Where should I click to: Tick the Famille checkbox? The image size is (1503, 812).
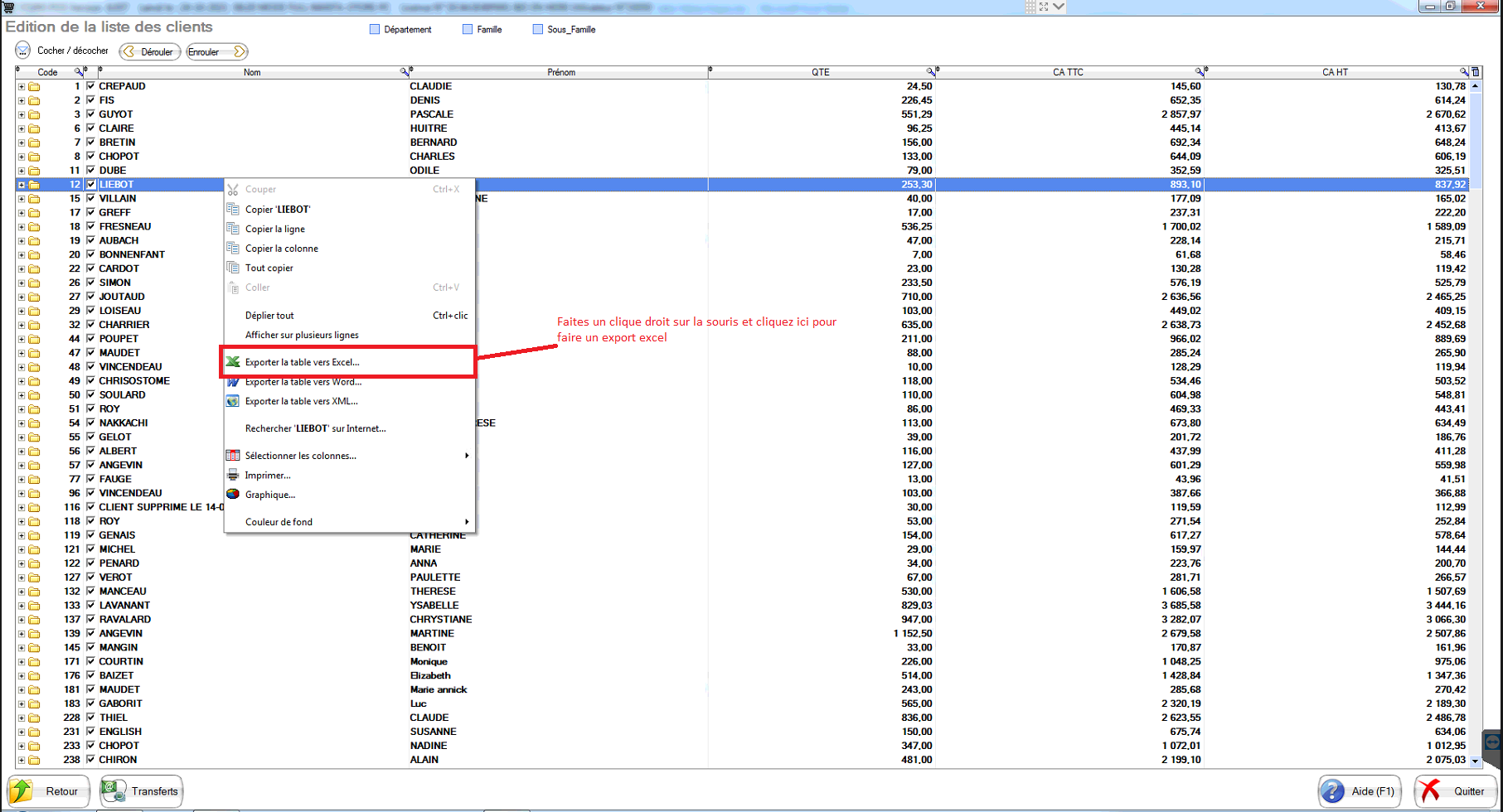coord(468,30)
